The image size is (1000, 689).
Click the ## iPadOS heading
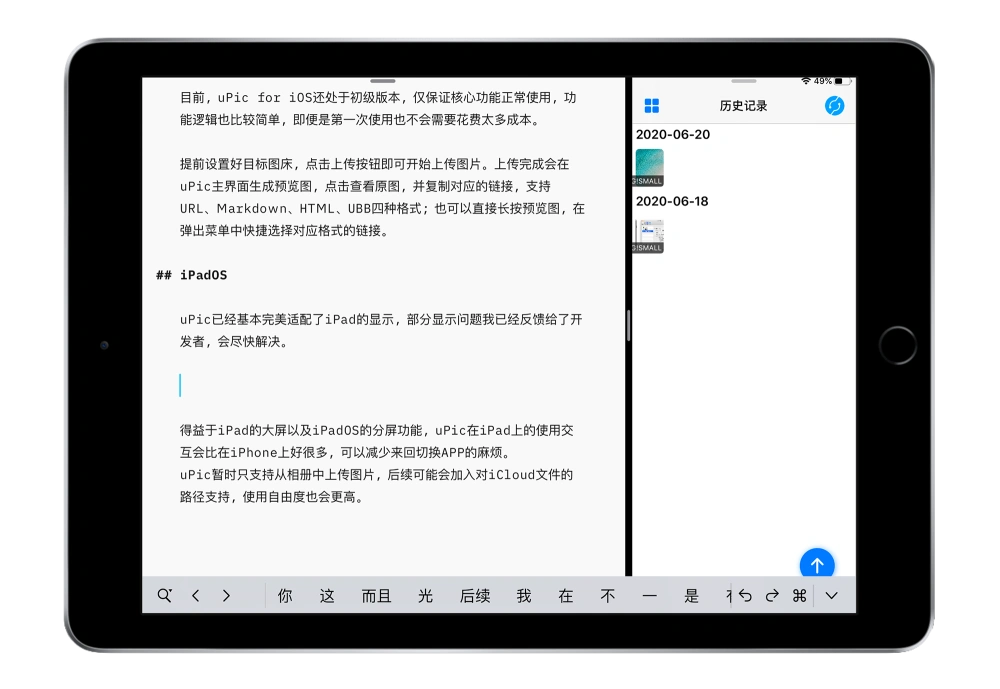pyautogui.click(x=191, y=275)
